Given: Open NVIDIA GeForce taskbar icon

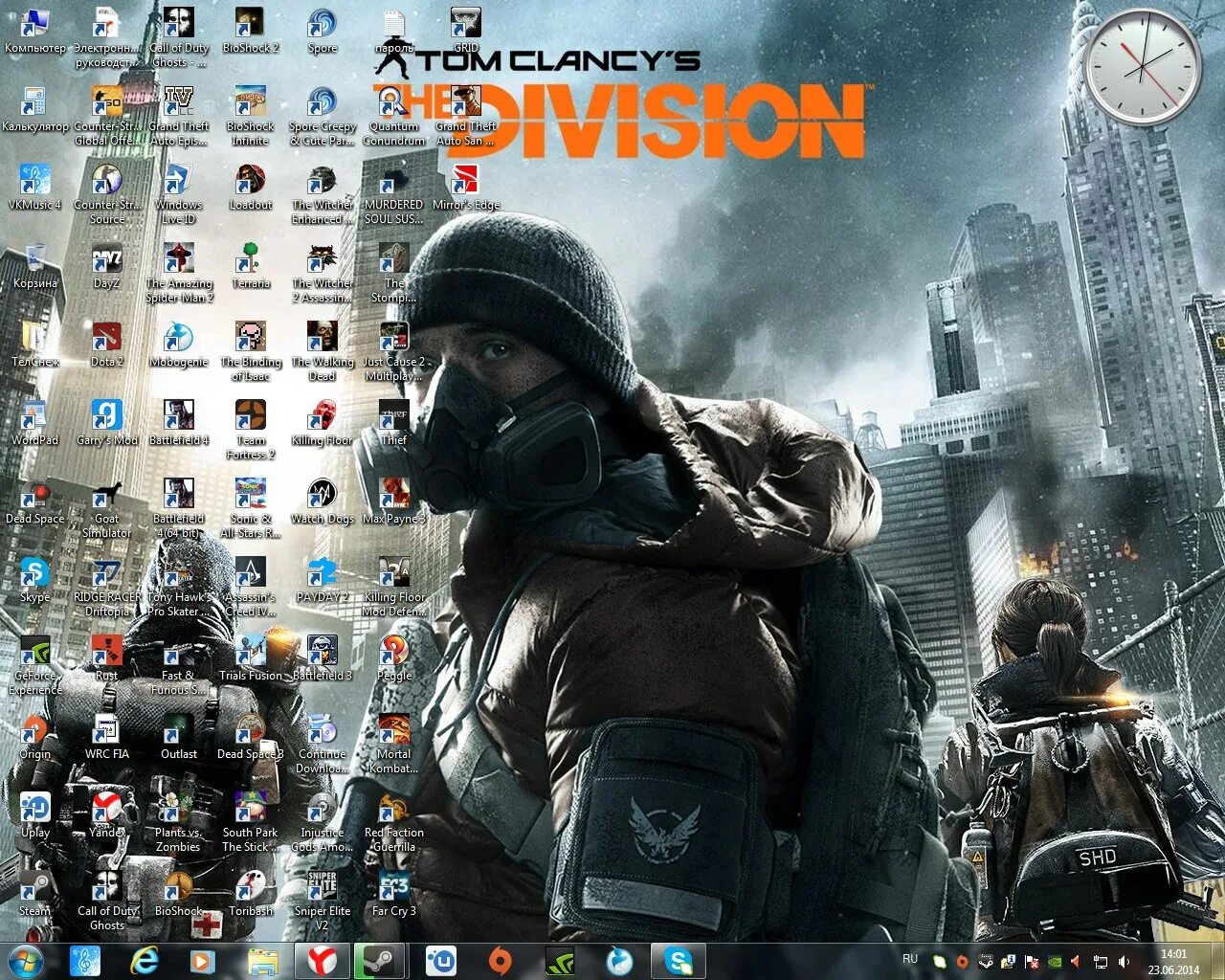Looking at the screenshot, I should pos(559,960).
